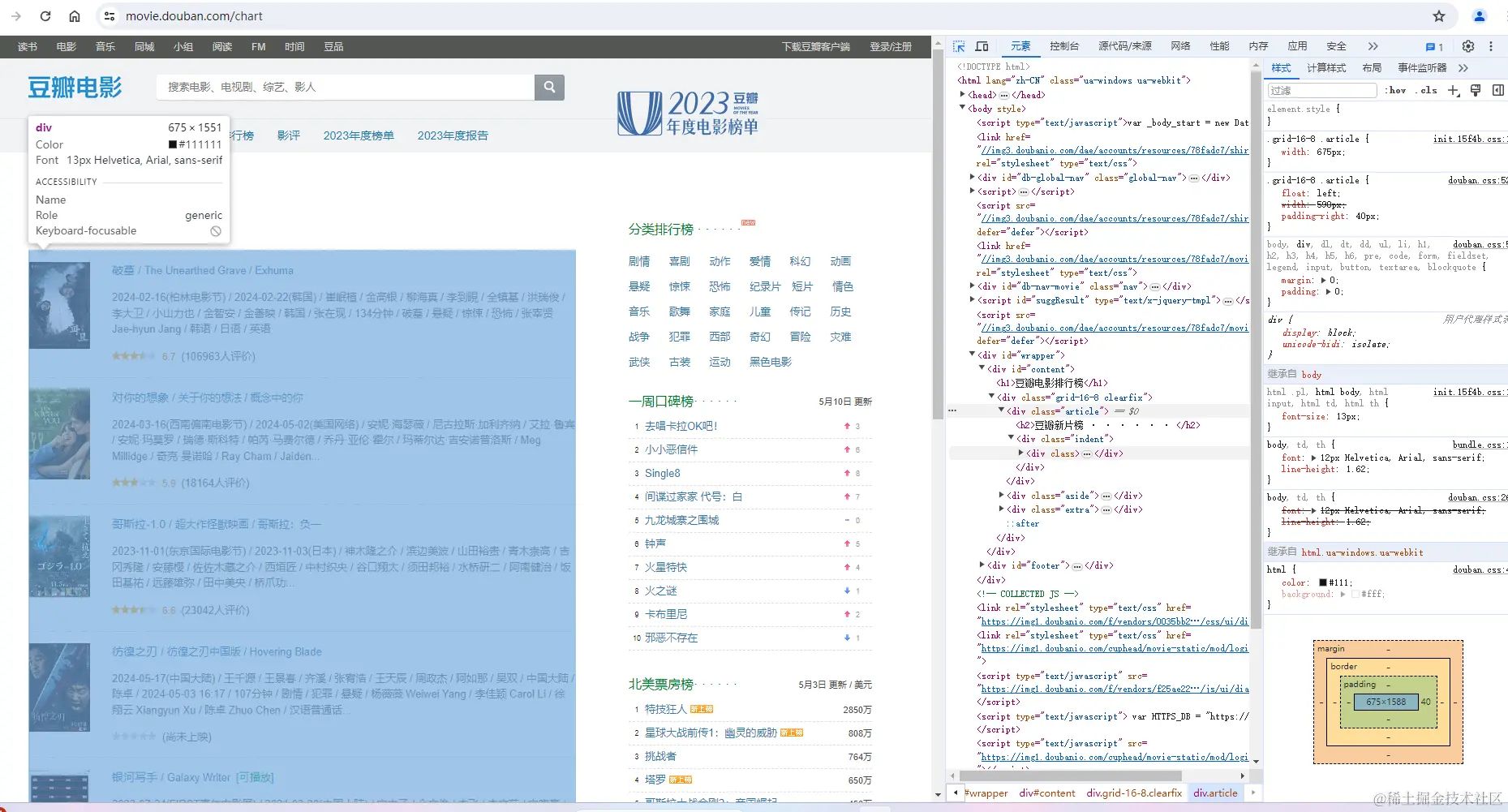This screenshot has height=812, width=1508.
Task: Open the 2023 annual movie list banner
Action: tap(688, 113)
